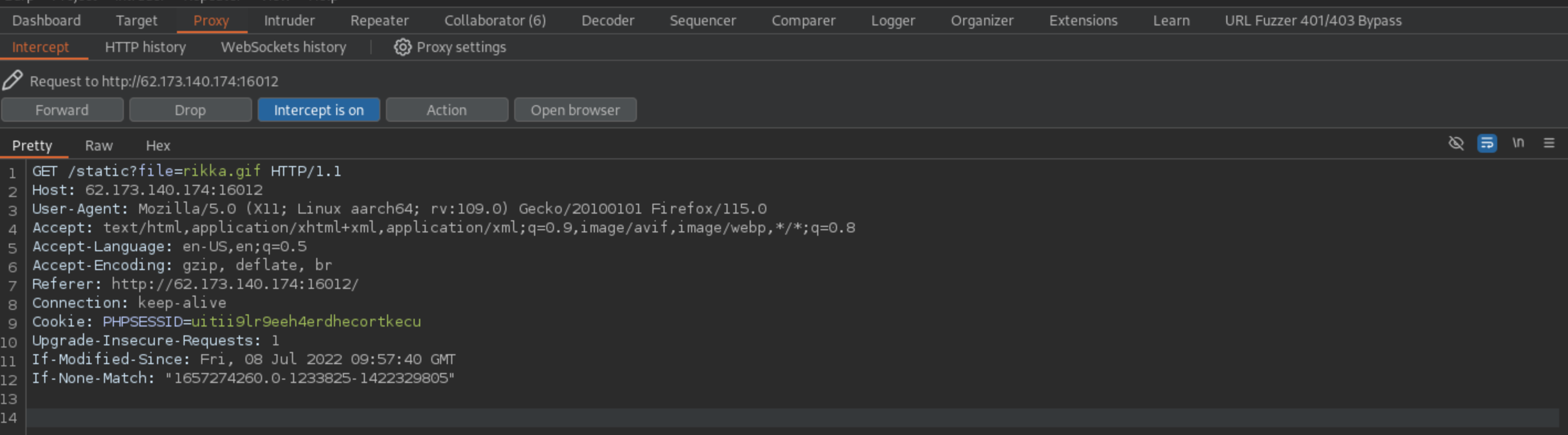Turn off the Intercept is on button
This screenshot has height=435, width=1568.
click(x=318, y=110)
